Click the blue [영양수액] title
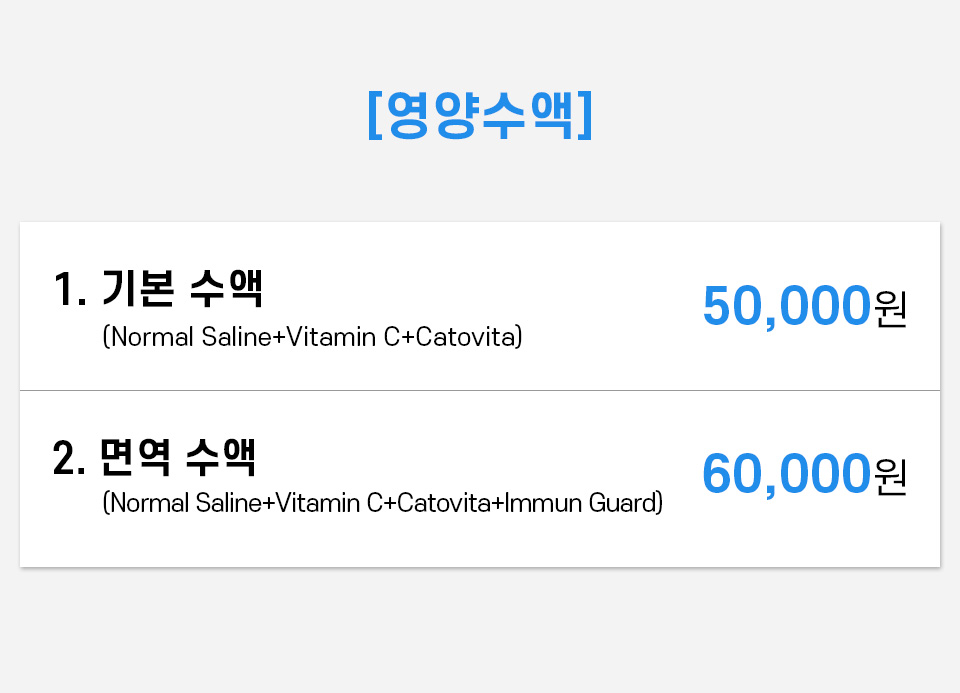The image size is (960, 693). pyautogui.click(x=480, y=116)
